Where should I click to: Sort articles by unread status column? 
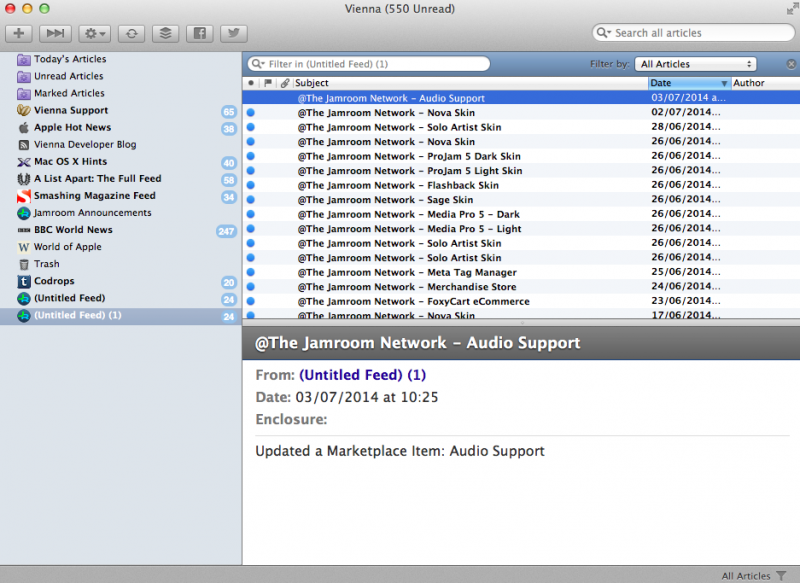(250, 83)
